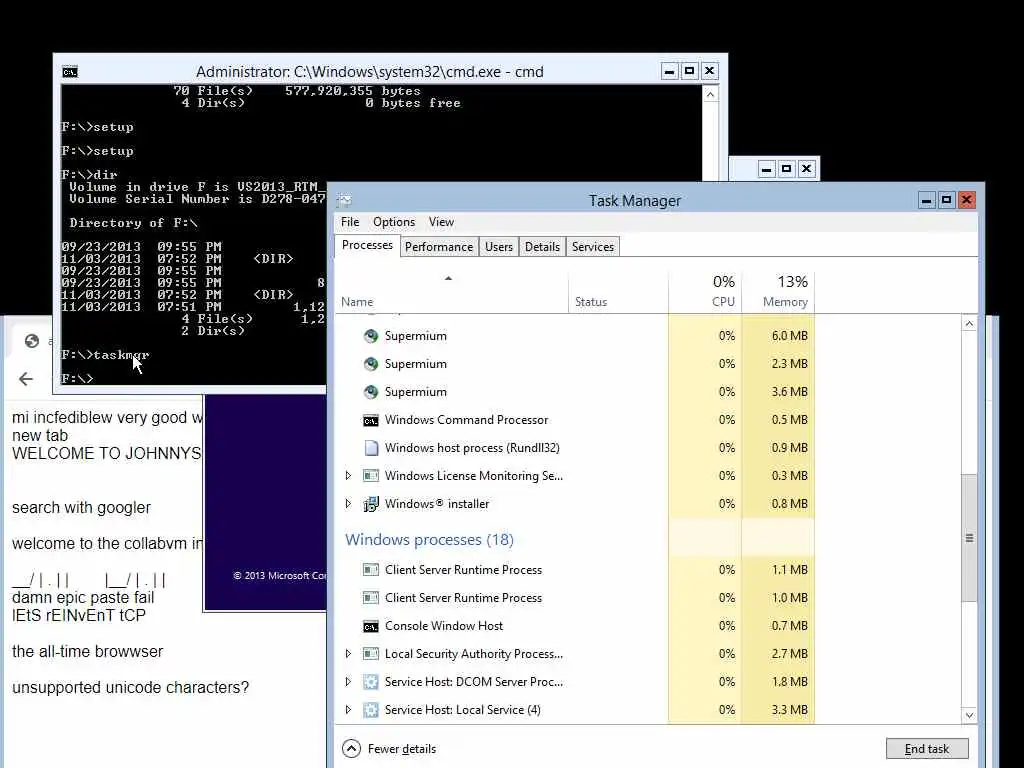Open the File menu in Task Manager

click(x=350, y=222)
